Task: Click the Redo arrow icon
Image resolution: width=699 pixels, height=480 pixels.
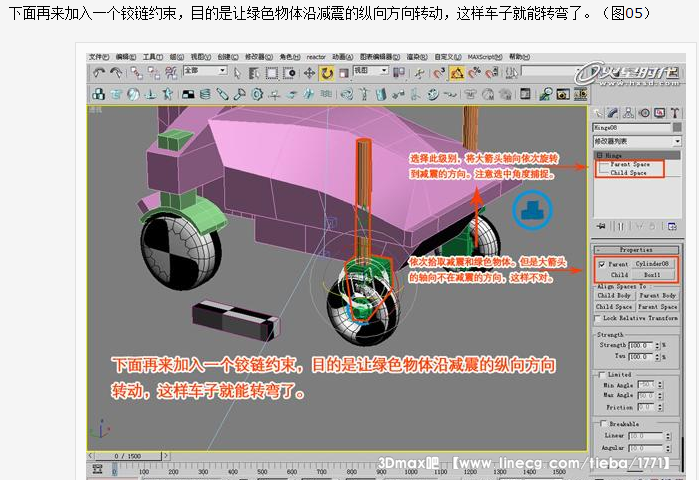Action: (115, 73)
